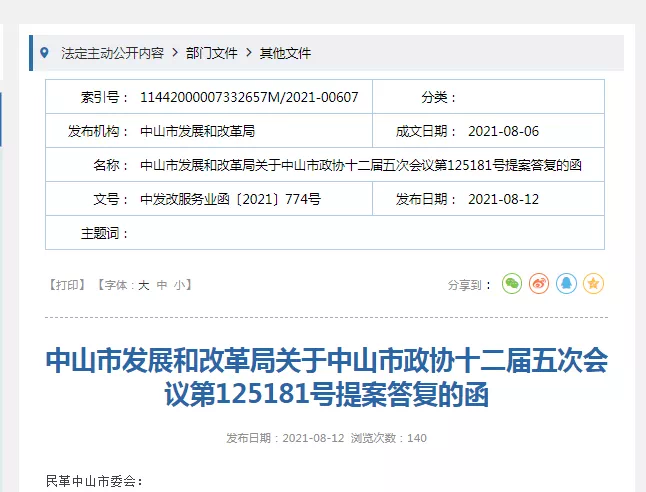Image resolution: width=646 pixels, height=492 pixels.
Task: Click the 浏览次数：140 view count
Action: coord(389,438)
